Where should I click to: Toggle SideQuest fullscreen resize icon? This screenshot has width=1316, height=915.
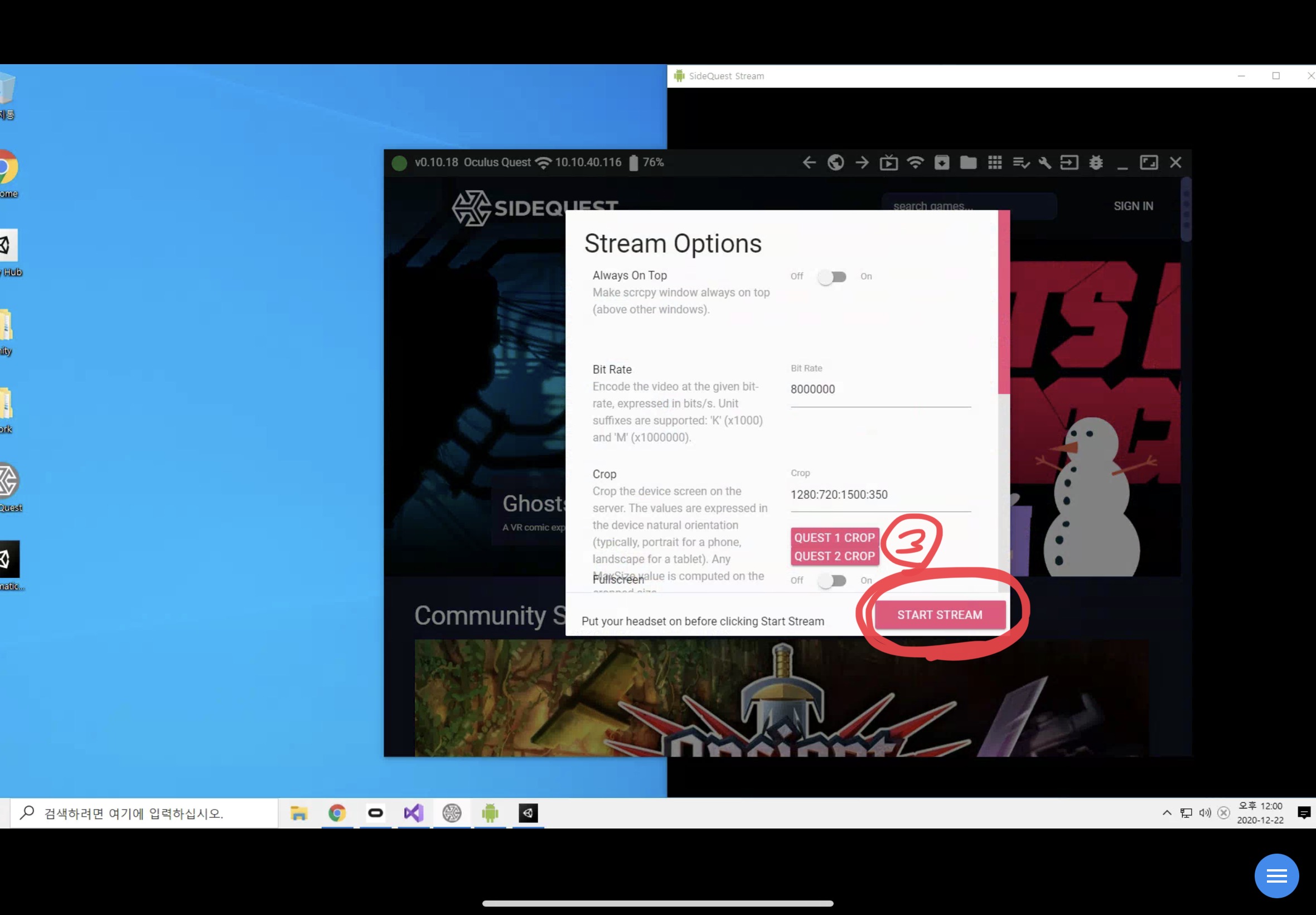[x=1149, y=163]
